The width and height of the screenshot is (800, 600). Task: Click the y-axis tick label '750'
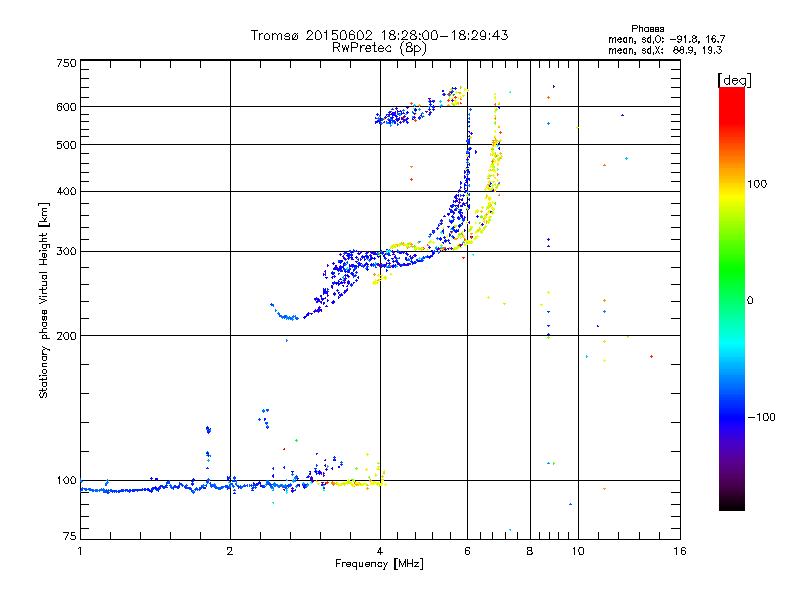tap(66, 63)
